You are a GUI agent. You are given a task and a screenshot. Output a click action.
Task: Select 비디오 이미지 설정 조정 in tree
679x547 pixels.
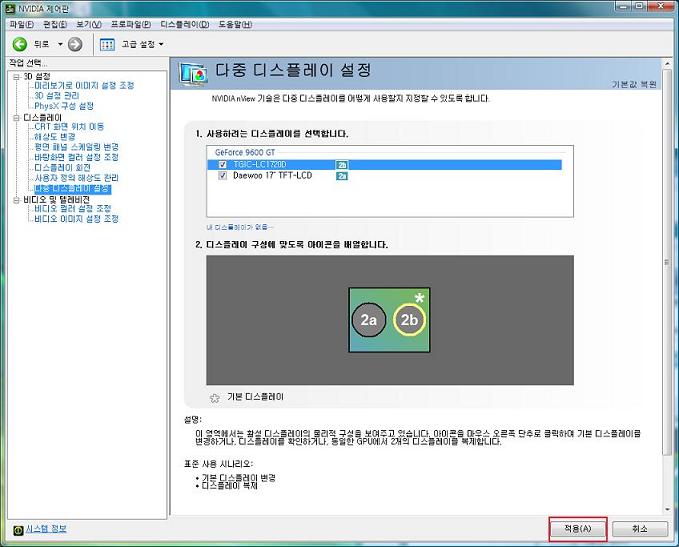pos(76,219)
